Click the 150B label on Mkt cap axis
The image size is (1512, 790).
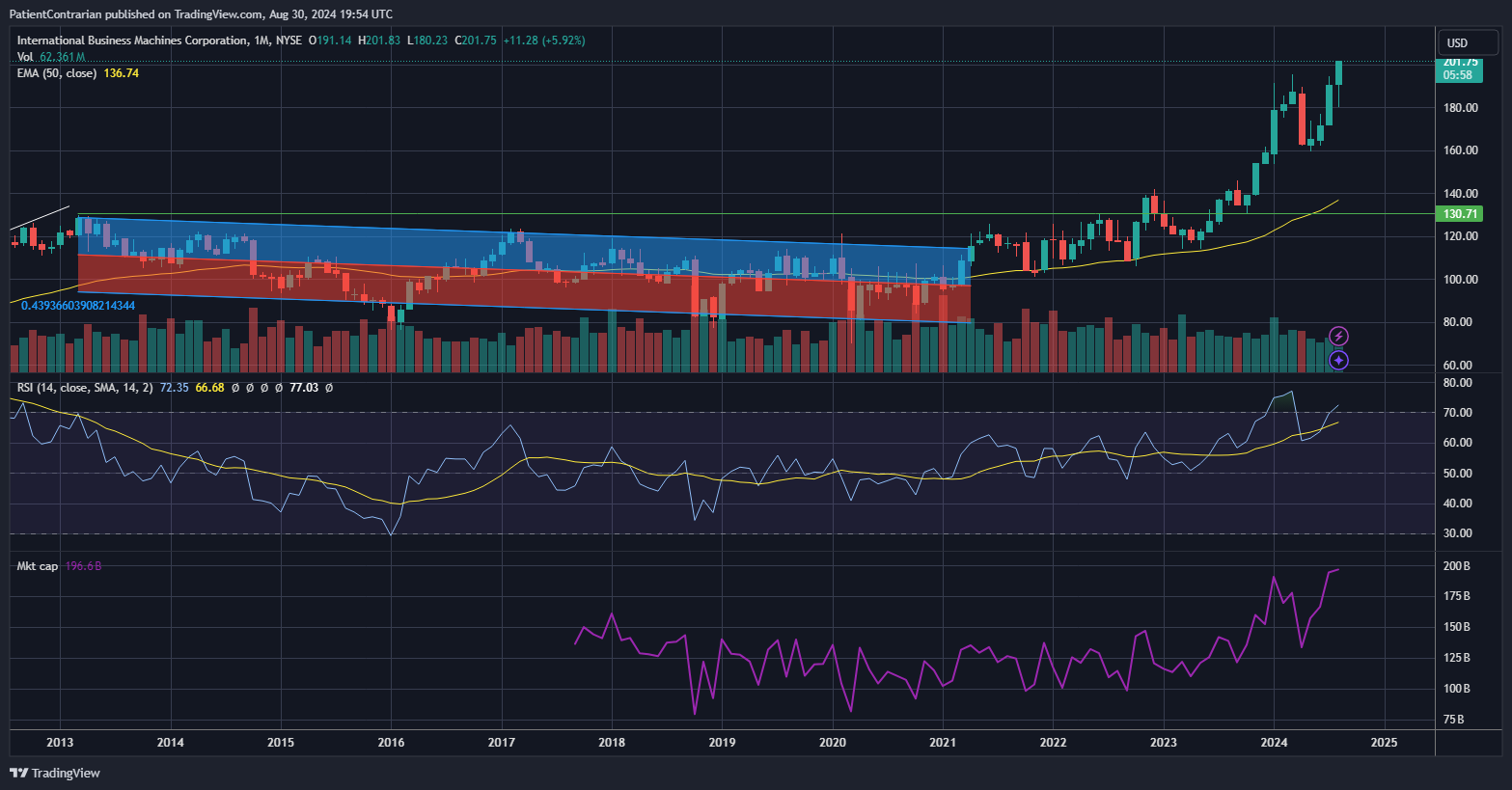pyautogui.click(x=1456, y=627)
